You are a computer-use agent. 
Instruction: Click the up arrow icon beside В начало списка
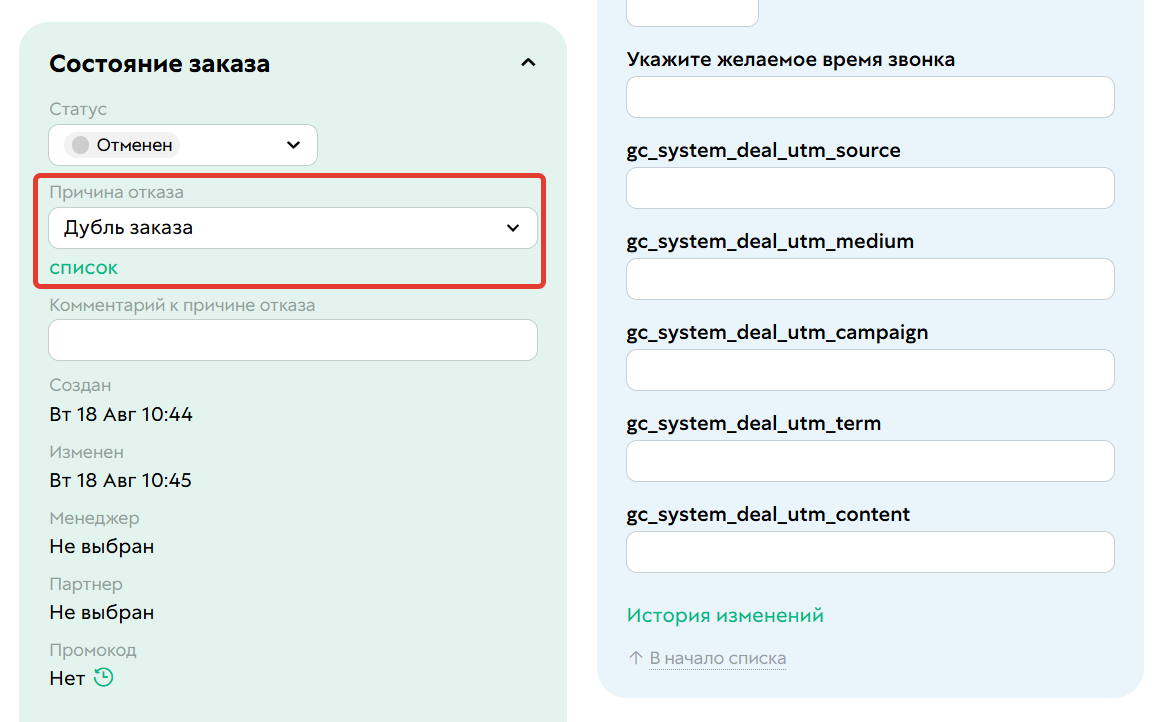[636, 658]
